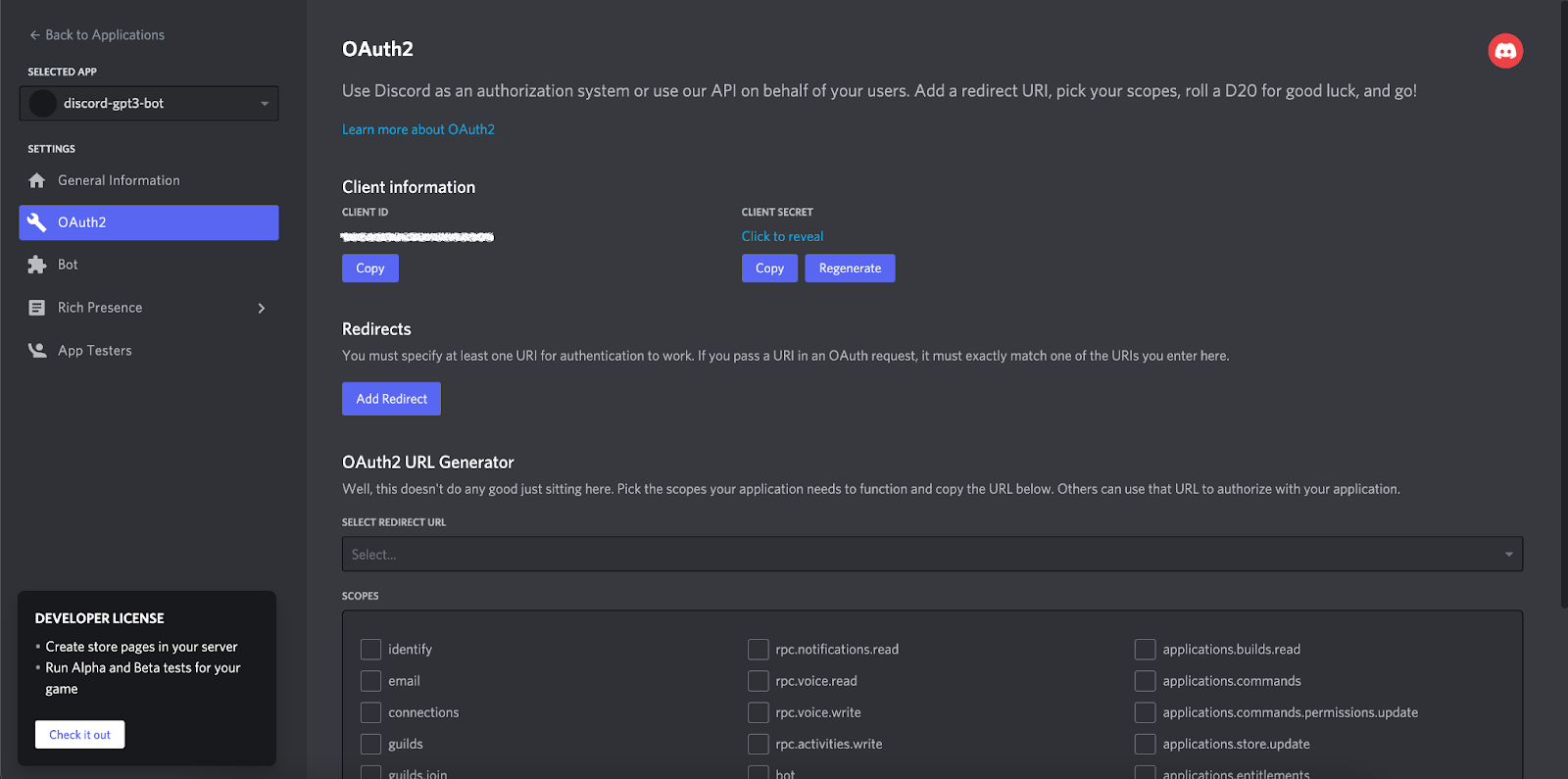The height and width of the screenshot is (779, 1568).
Task: Click the page vertical scrollbar
Action: click(x=1563, y=304)
